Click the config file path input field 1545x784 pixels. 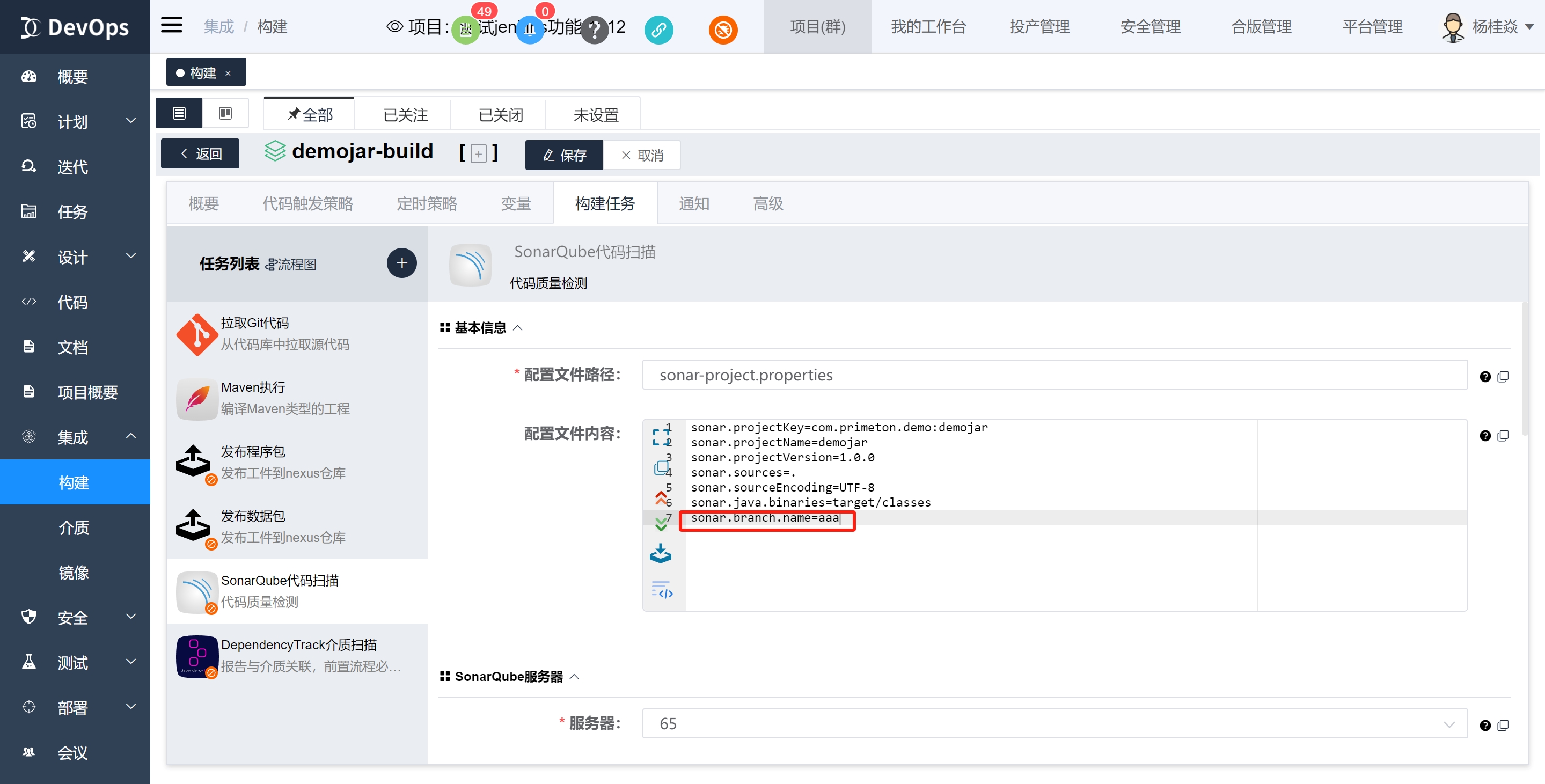point(1054,375)
